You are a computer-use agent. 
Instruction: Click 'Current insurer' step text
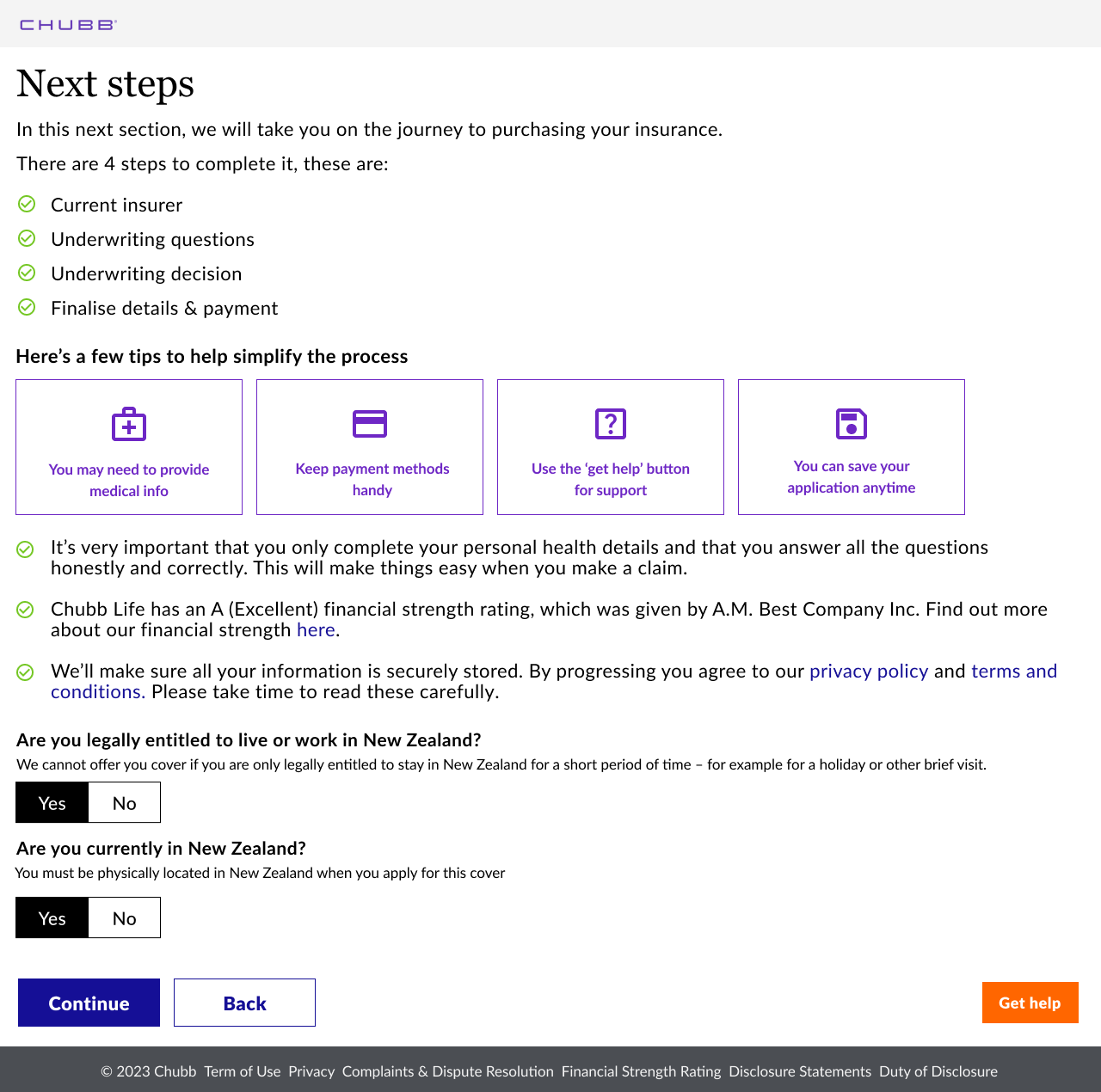click(117, 205)
